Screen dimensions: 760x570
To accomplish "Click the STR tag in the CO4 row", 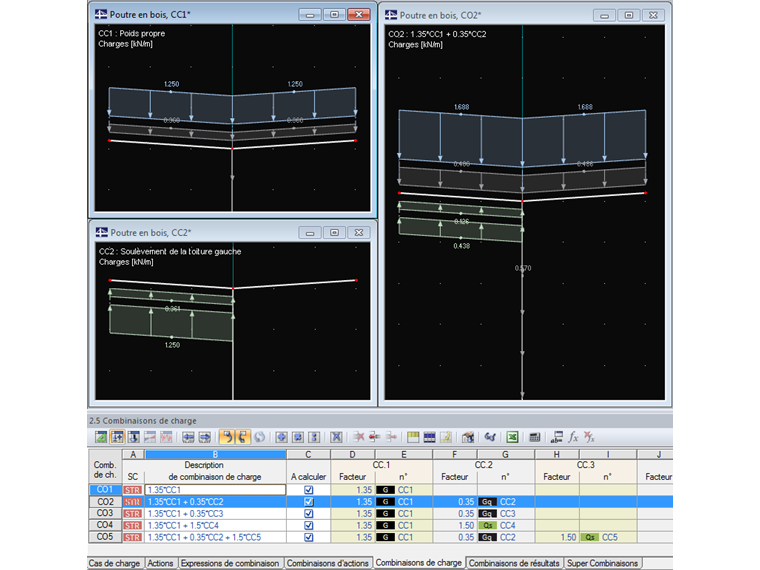I will [132, 525].
